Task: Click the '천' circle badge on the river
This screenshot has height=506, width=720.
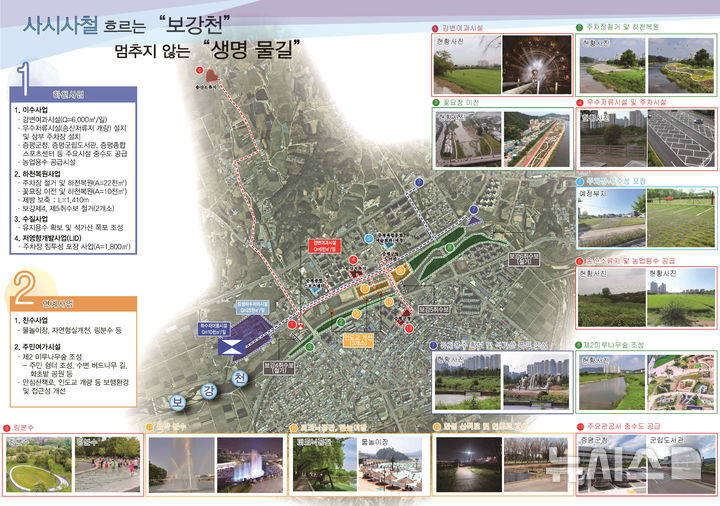Action: (x=239, y=378)
